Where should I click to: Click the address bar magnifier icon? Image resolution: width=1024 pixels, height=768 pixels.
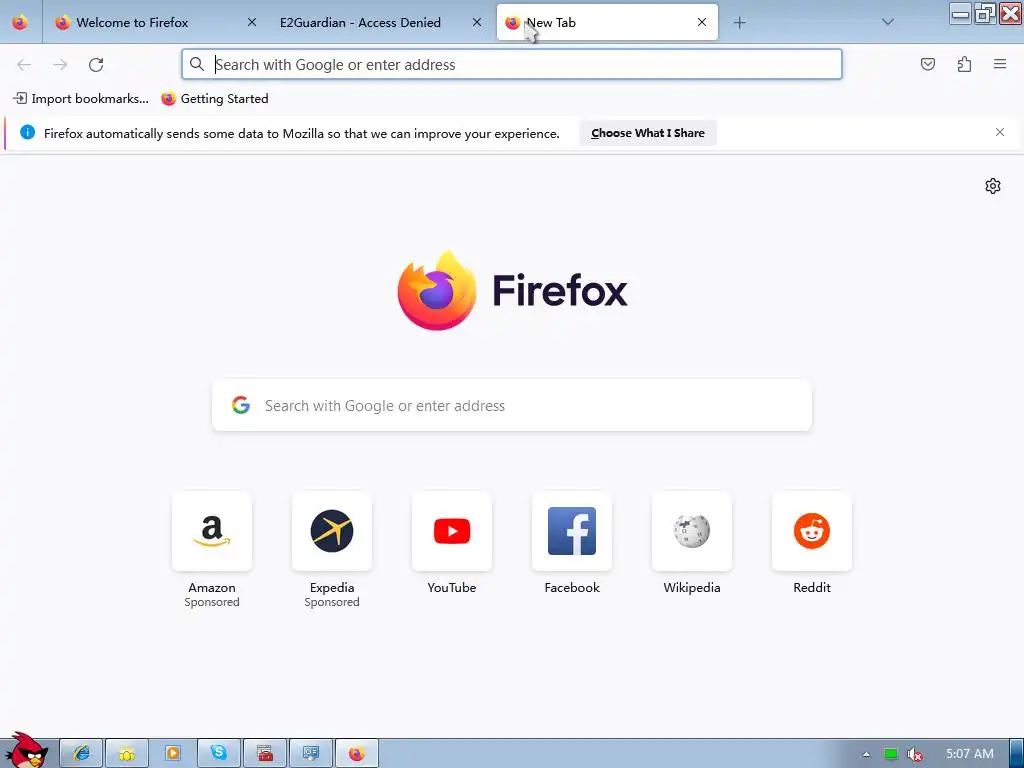197,64
